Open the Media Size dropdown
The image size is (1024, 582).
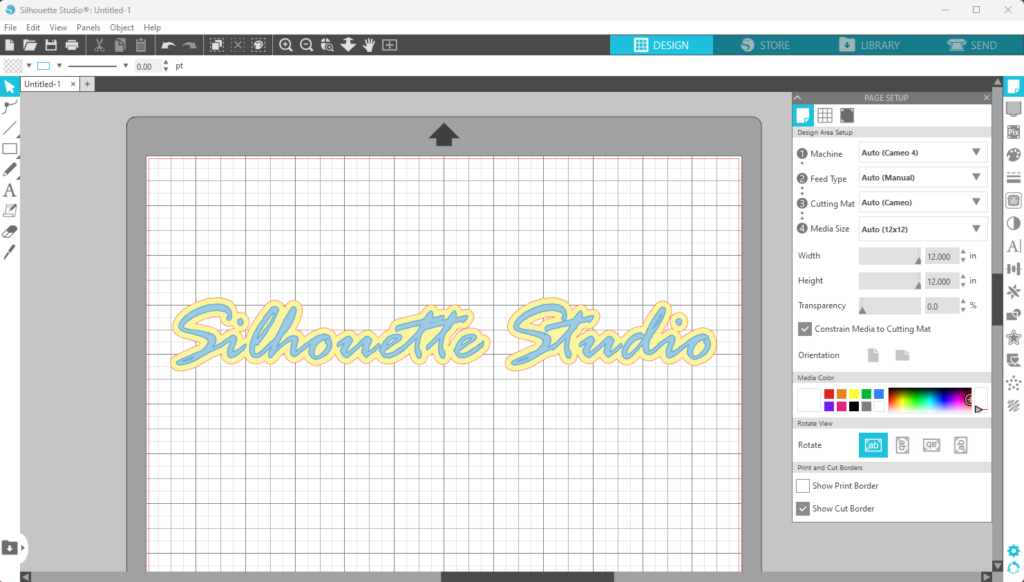pyautogui.click(x=922, y=229)
